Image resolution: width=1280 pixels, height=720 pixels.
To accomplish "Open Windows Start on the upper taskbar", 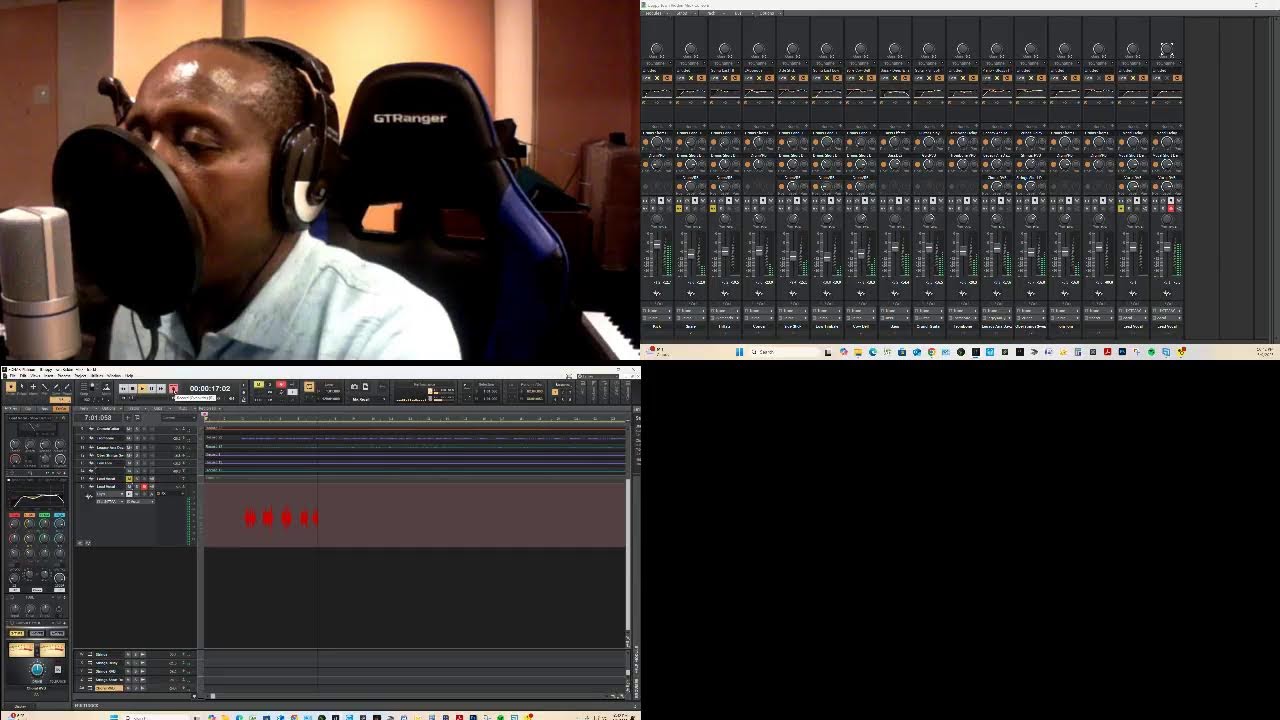I will (739, 351).
